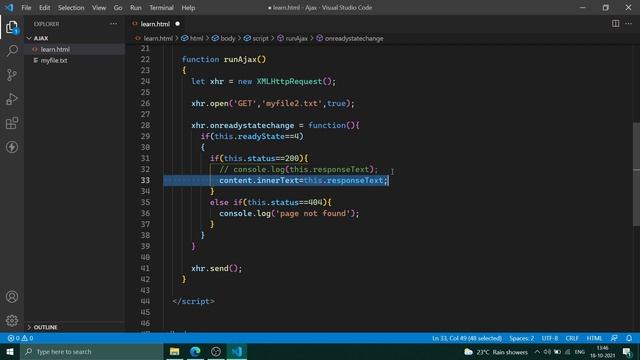Click 'myfile2.txt' string on line 26
The width and height of the screenshot is (640, 360).
coord(292,104)
